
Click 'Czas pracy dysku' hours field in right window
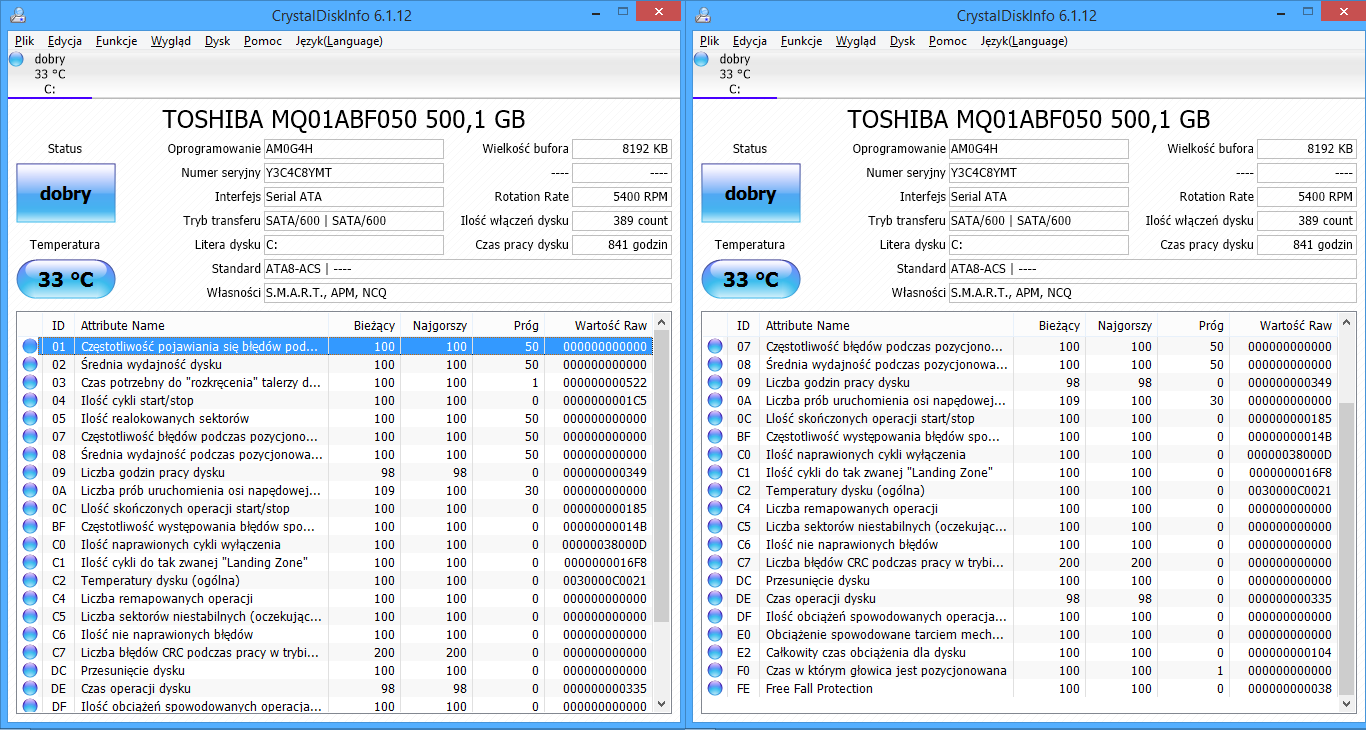tap(1307, 245)
